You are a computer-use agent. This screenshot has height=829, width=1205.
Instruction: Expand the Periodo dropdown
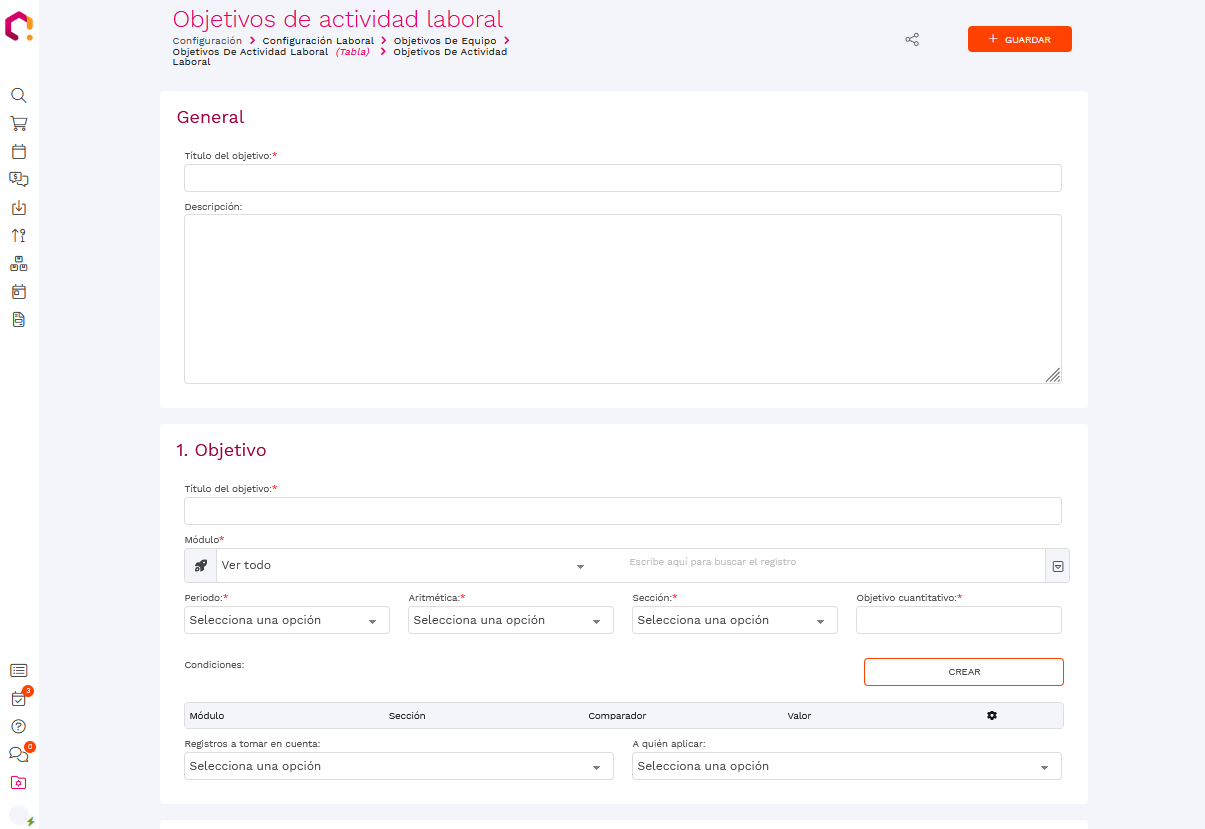pos(287,621)
